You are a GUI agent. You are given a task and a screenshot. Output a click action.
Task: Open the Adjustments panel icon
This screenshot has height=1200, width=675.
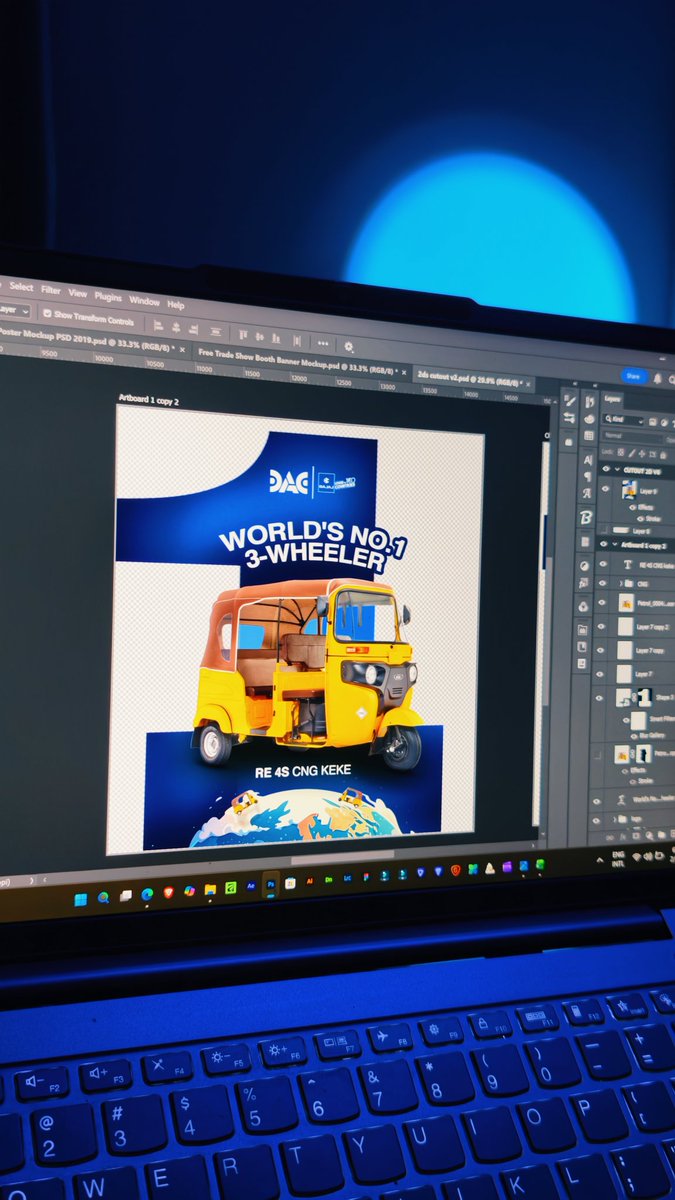click(x=584, y=566)
